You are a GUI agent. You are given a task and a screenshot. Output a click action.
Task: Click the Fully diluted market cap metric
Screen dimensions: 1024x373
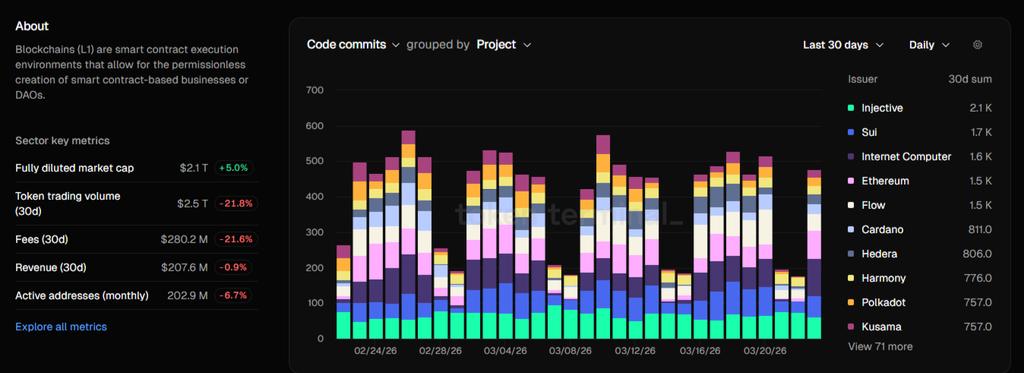coord(74,168)
